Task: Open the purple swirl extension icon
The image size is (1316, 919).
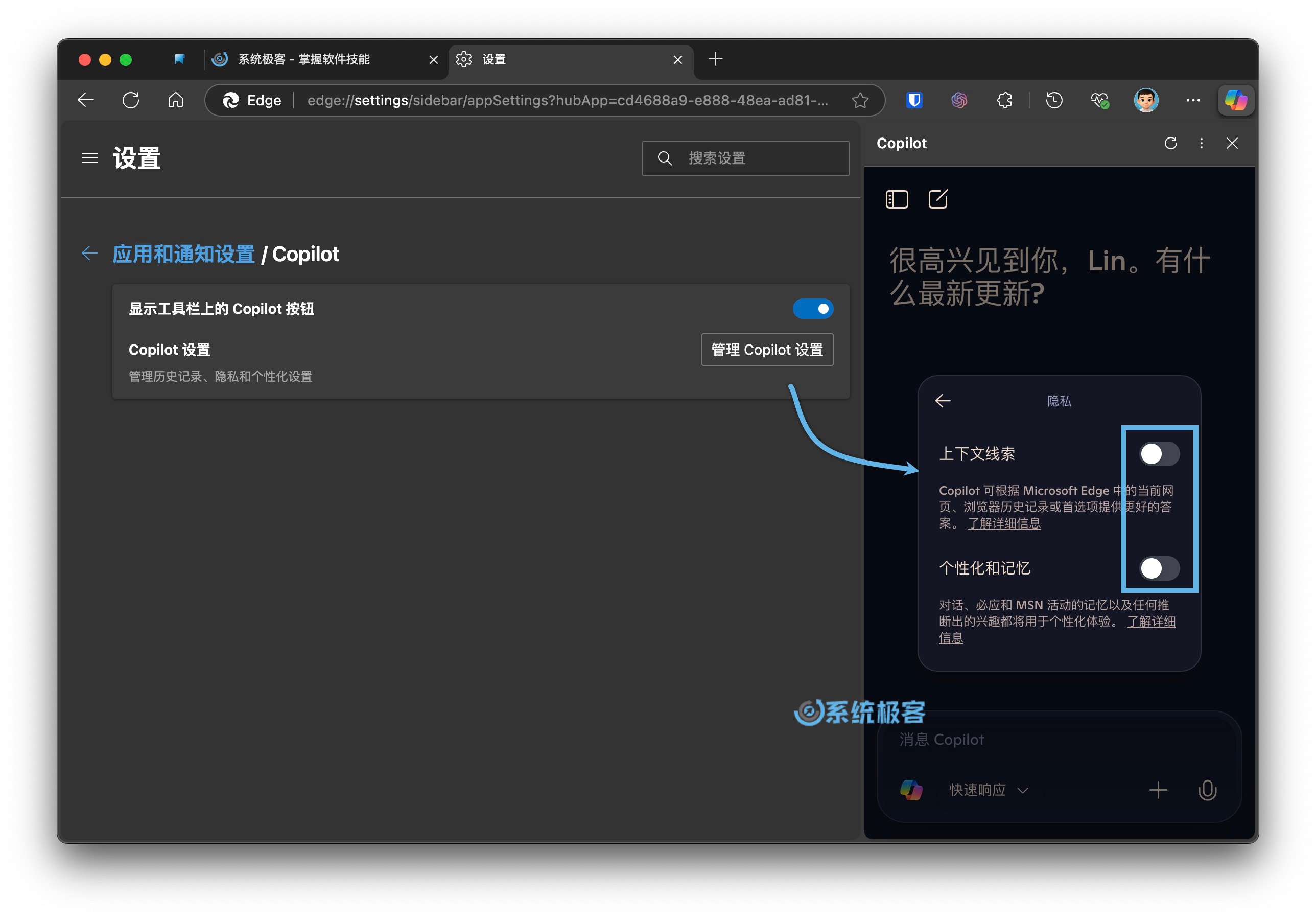Action: (x=959, y=100)
